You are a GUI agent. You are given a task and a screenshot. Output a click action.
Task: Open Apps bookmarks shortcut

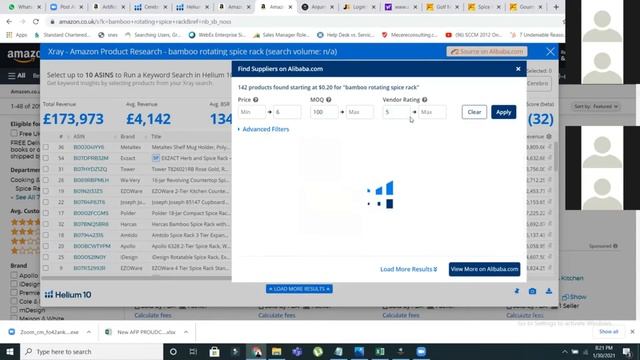pyautogui.click(x=16, y=35)
